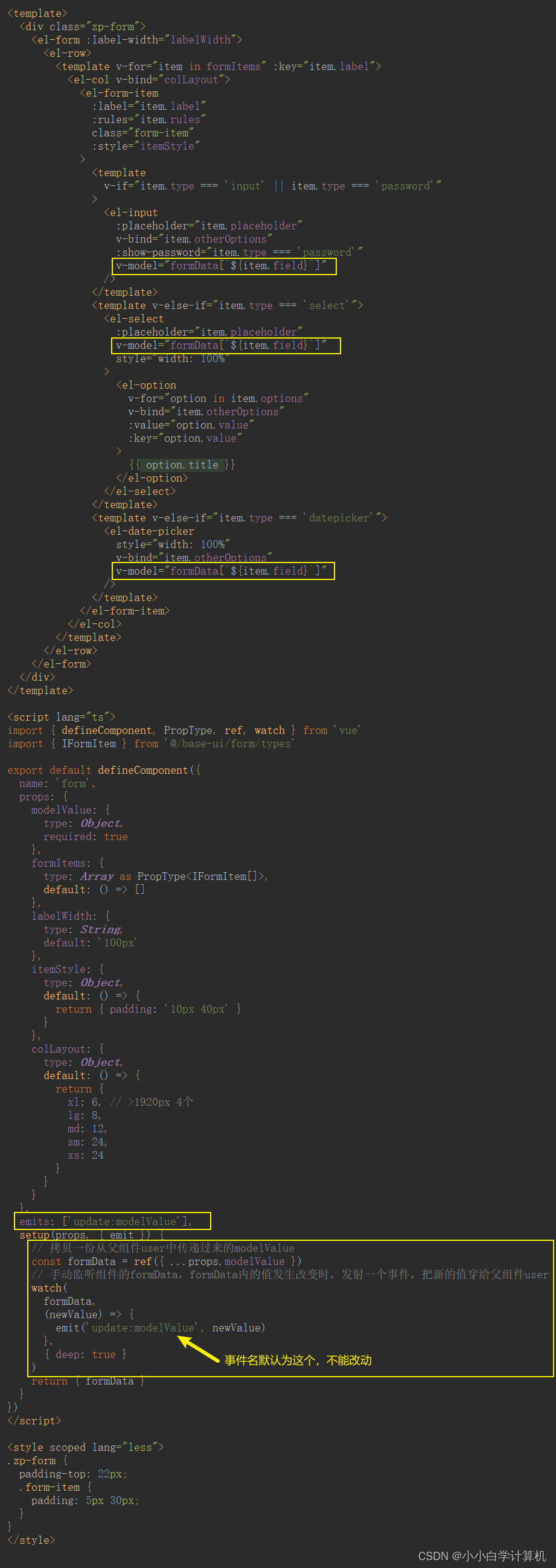The image size is (556, 1568).
Task: Click the modelValue: { prop definition
Action: pyautogui.click(x=71, y=810)
